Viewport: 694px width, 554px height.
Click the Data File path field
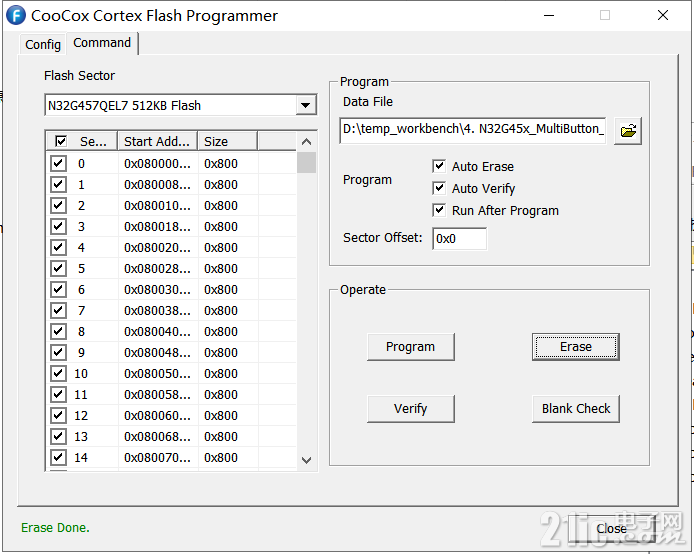(x=472, y=130)
